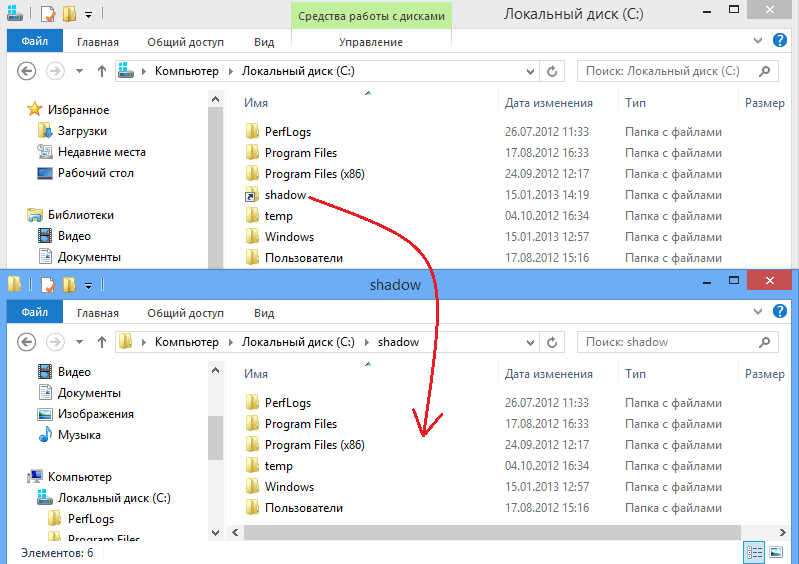Click navigation pane scrollbar thumb in shadow window

click(x=216, y=438)
